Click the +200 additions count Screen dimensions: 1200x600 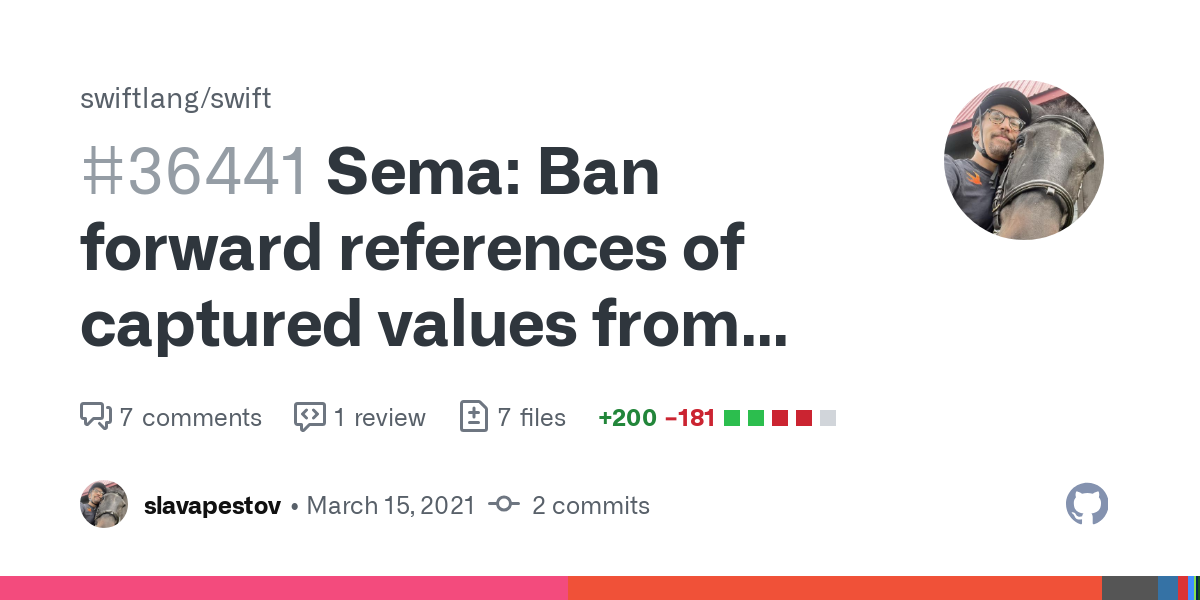tap(627, 417)
